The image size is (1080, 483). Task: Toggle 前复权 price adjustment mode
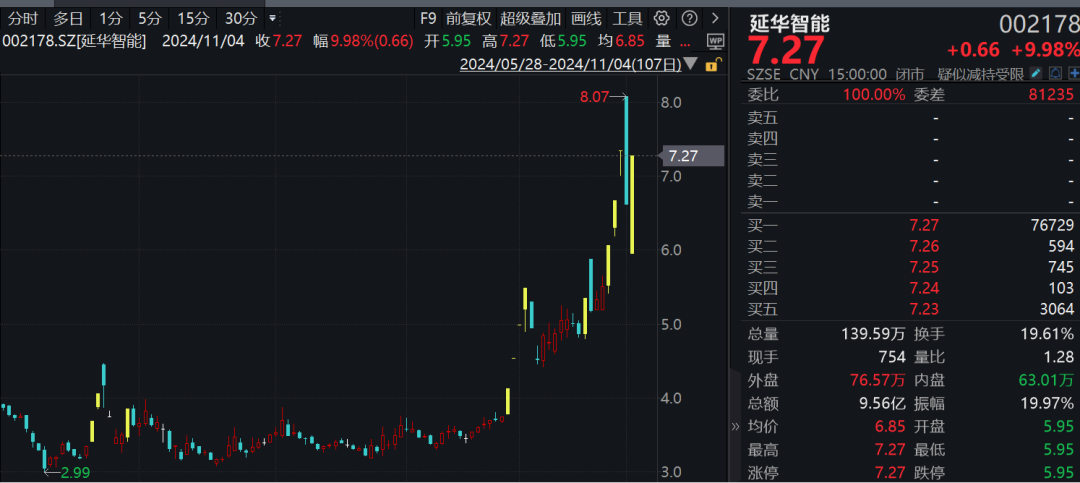(468, 18)
